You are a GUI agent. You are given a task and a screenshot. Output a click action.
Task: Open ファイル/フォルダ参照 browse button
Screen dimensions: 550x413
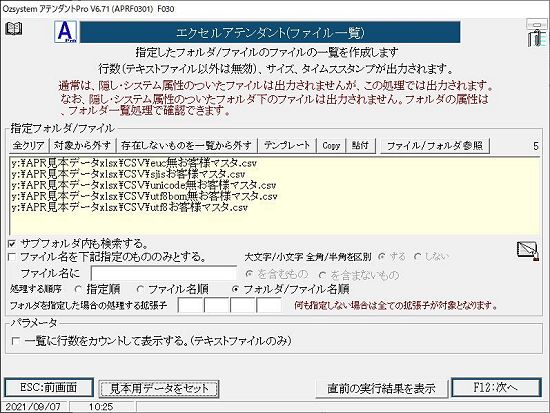coord(435,146)
